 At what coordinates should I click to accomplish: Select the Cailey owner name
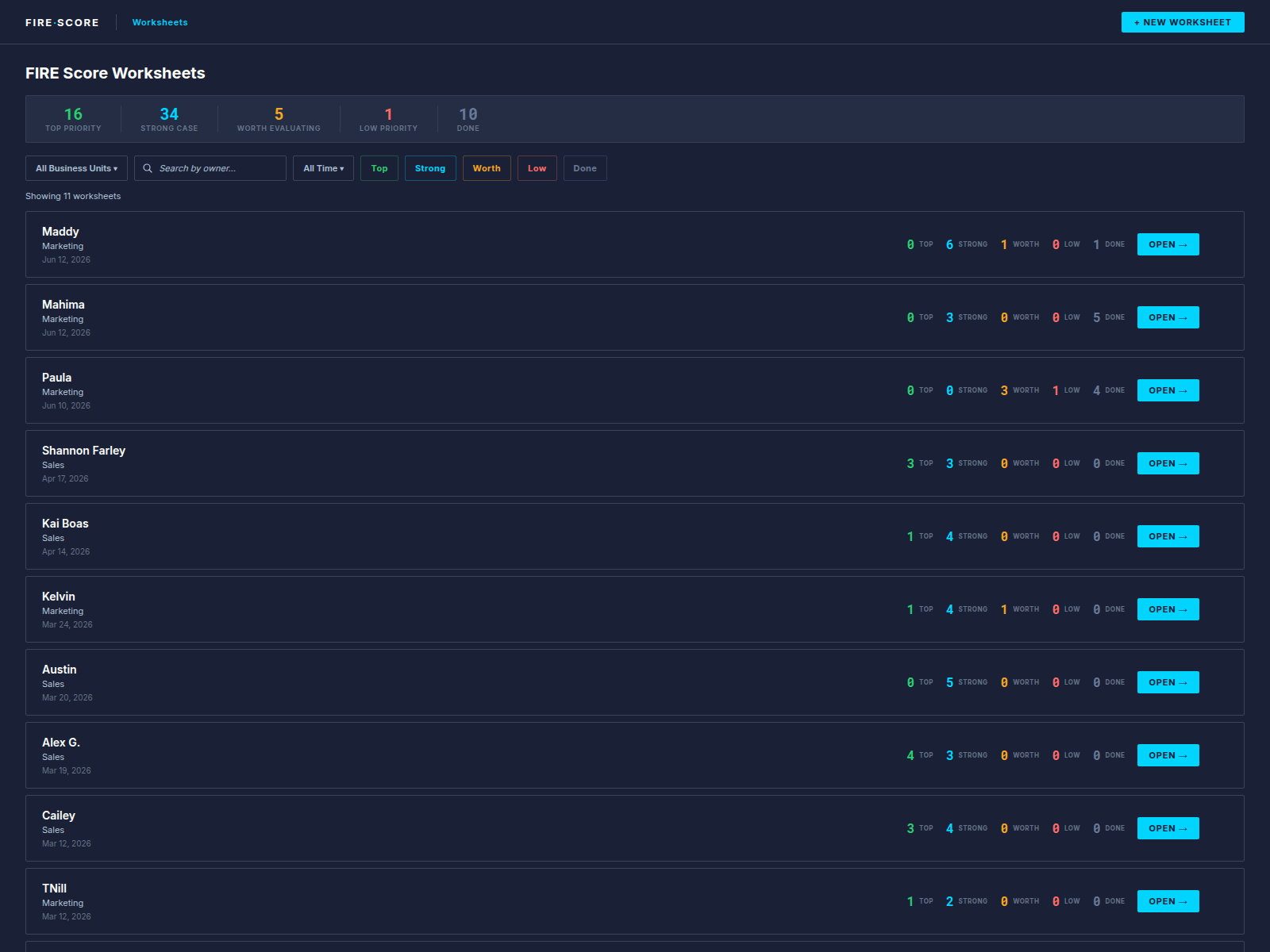tap(59, 816)
